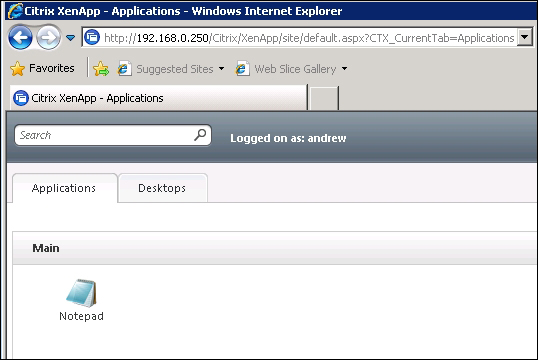
Task: Click the site icon in address bar
Action: (92, 37)
